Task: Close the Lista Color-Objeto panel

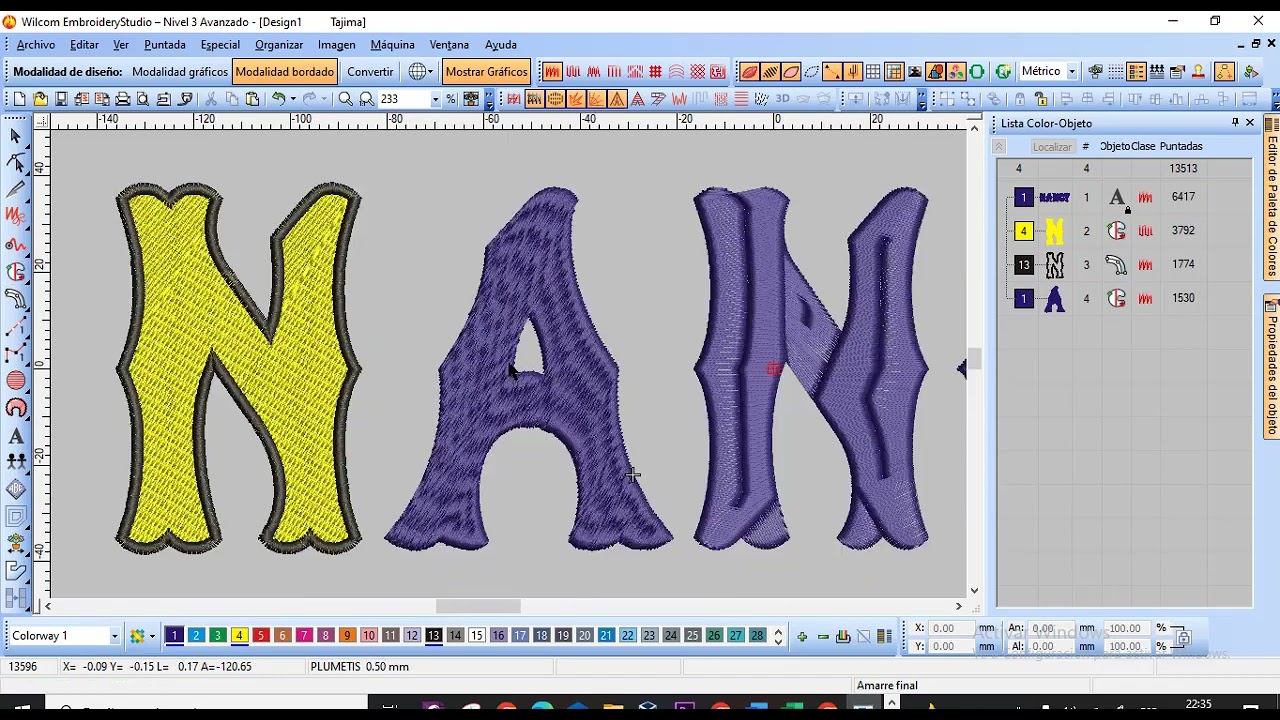Action: 1250,123
